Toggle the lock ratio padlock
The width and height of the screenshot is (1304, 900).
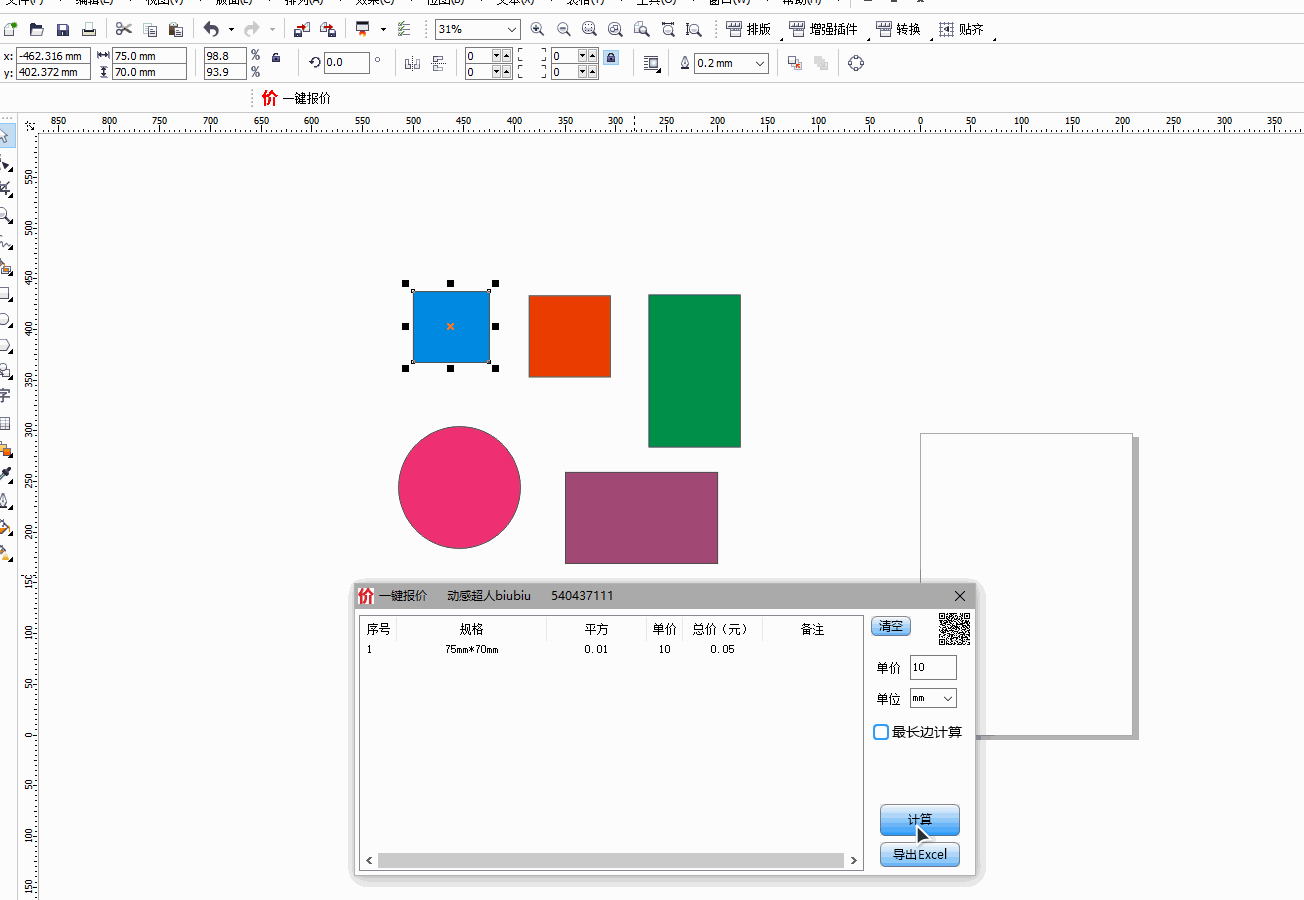click(276, 58)
